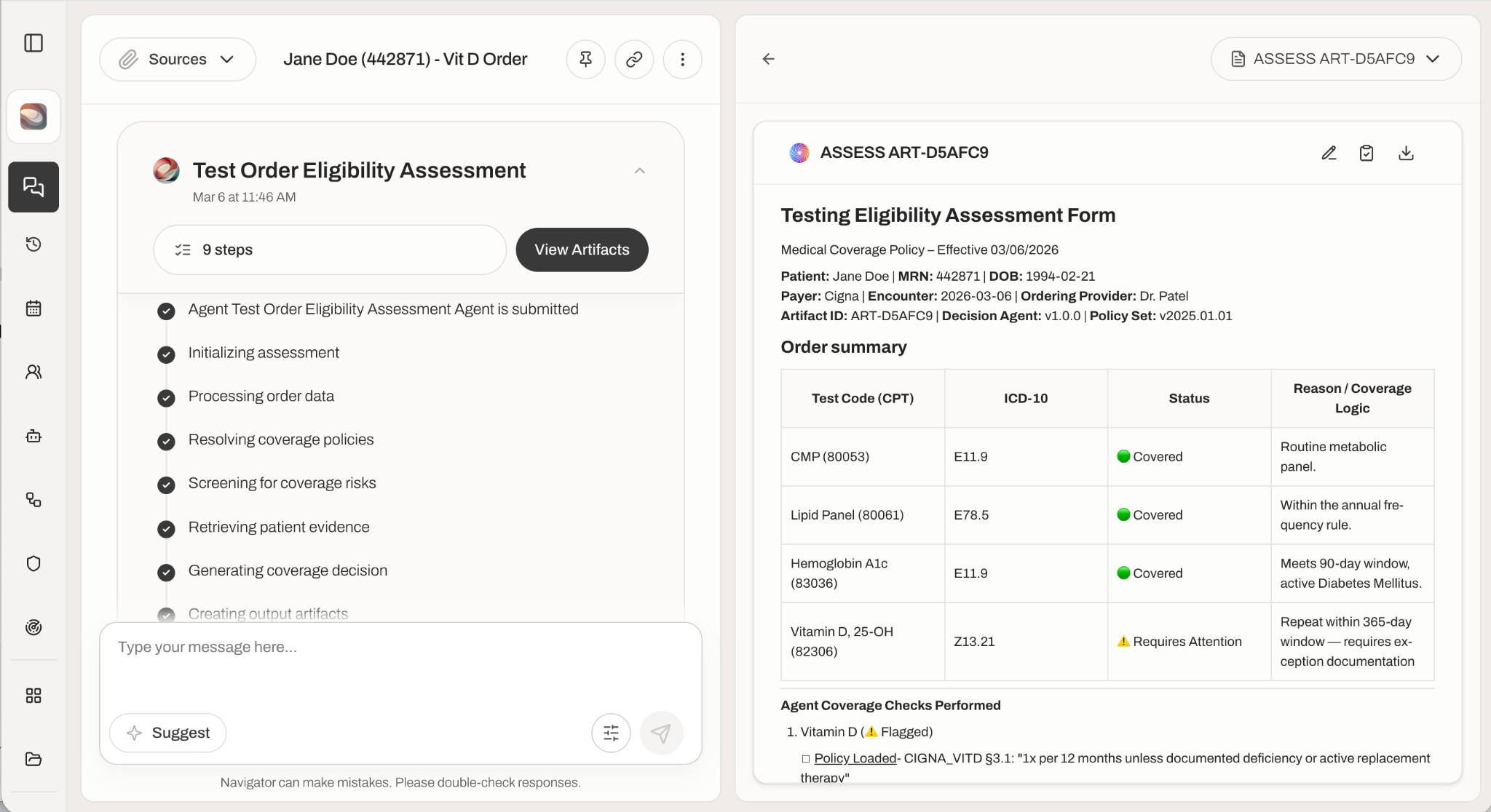Click the Vitamin D, 25-OH (82306) cell
The height and width of the screenshot is (812, 1491).
coord(863,642)
